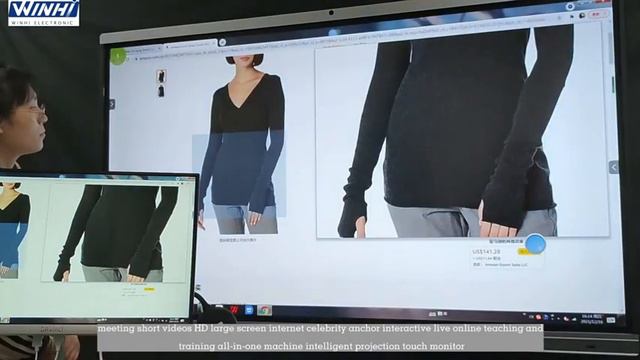
Task: Click the yellow button beside the price
Action: tap(525, 252)
